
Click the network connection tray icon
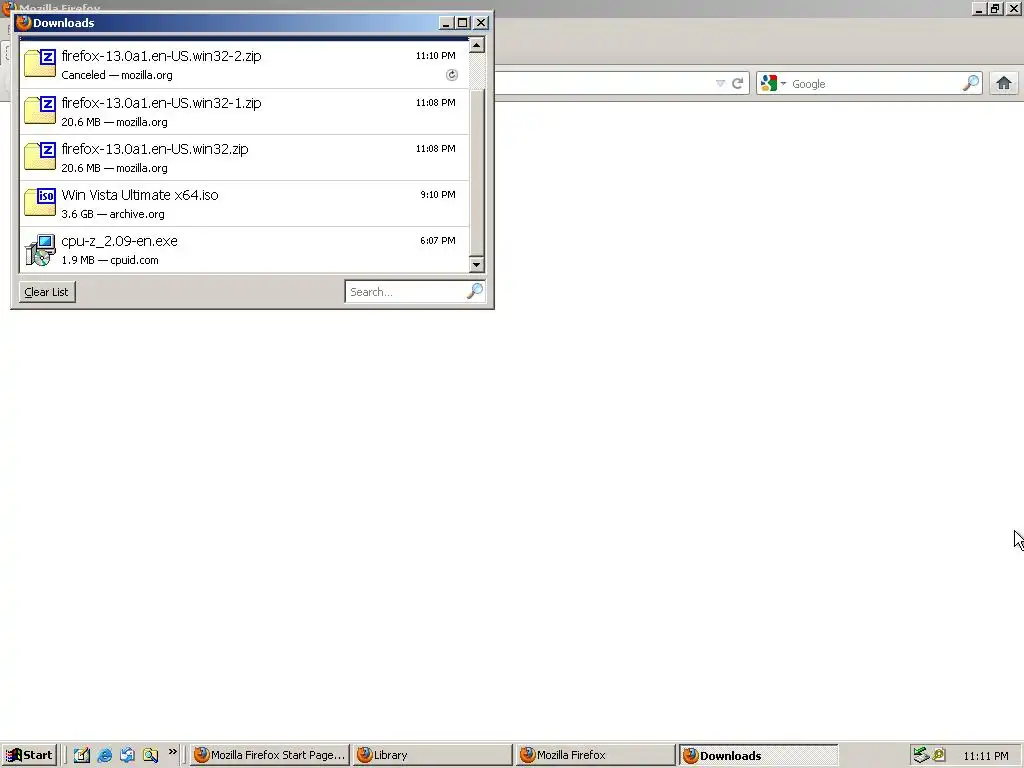coord(921,755)
